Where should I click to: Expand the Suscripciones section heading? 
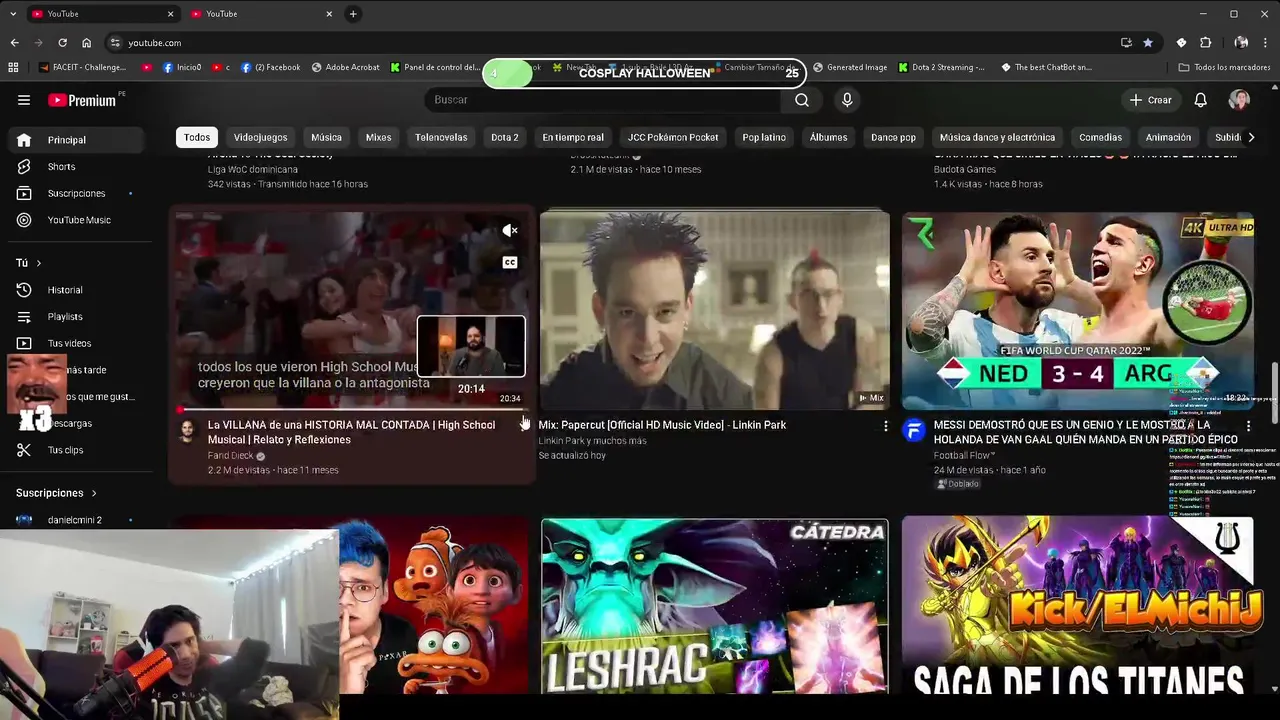(x=57, y=493)
